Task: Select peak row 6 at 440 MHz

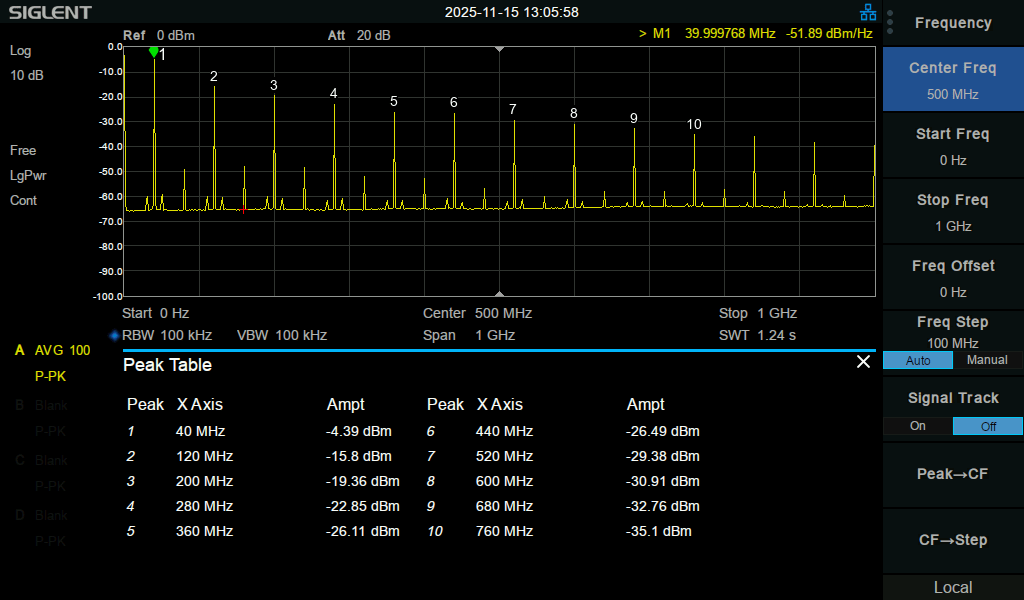Action: coord(563,432)
